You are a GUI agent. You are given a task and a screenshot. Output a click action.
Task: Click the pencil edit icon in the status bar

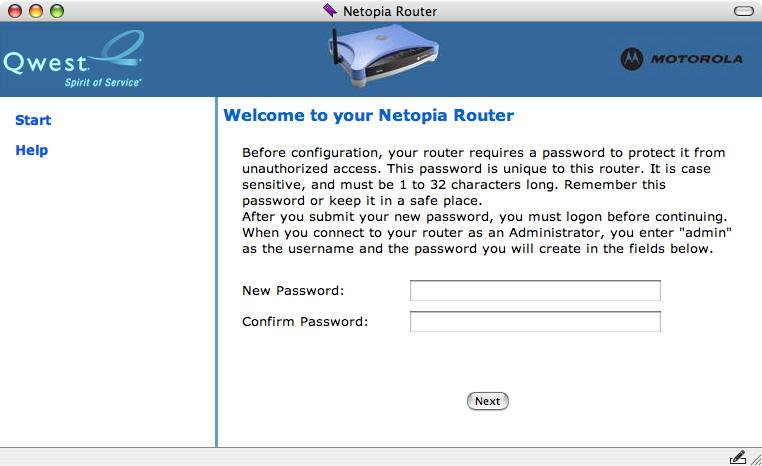pos(737,457)
